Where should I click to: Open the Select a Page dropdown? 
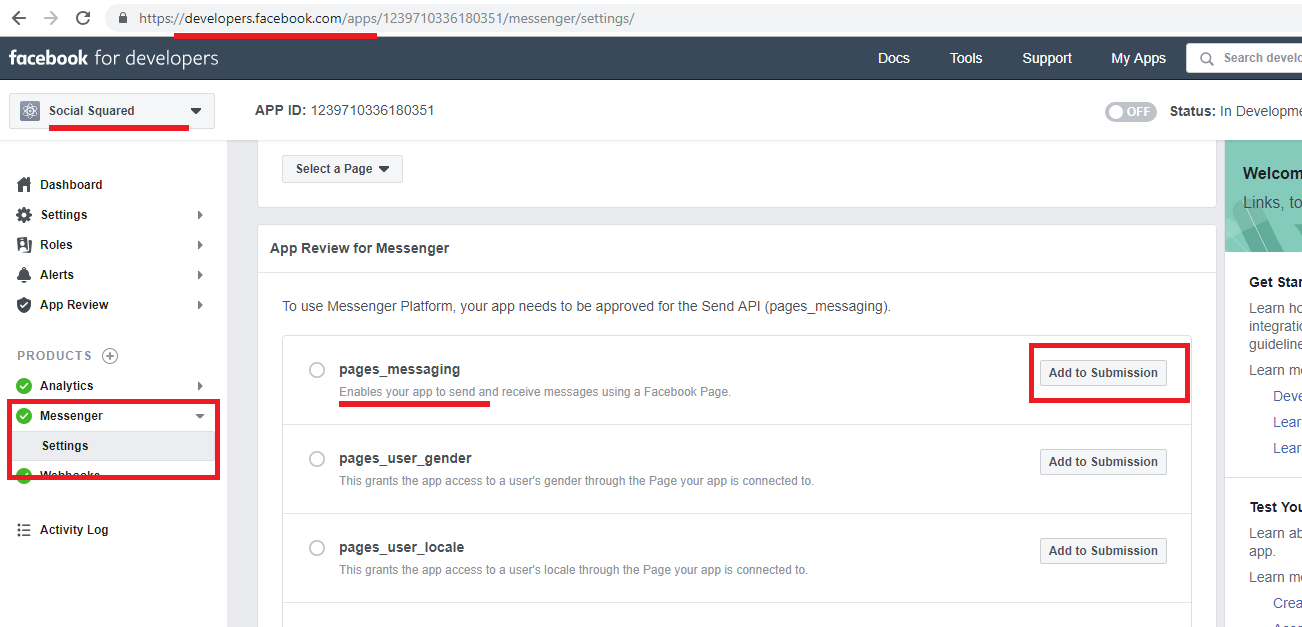point(342,169)
